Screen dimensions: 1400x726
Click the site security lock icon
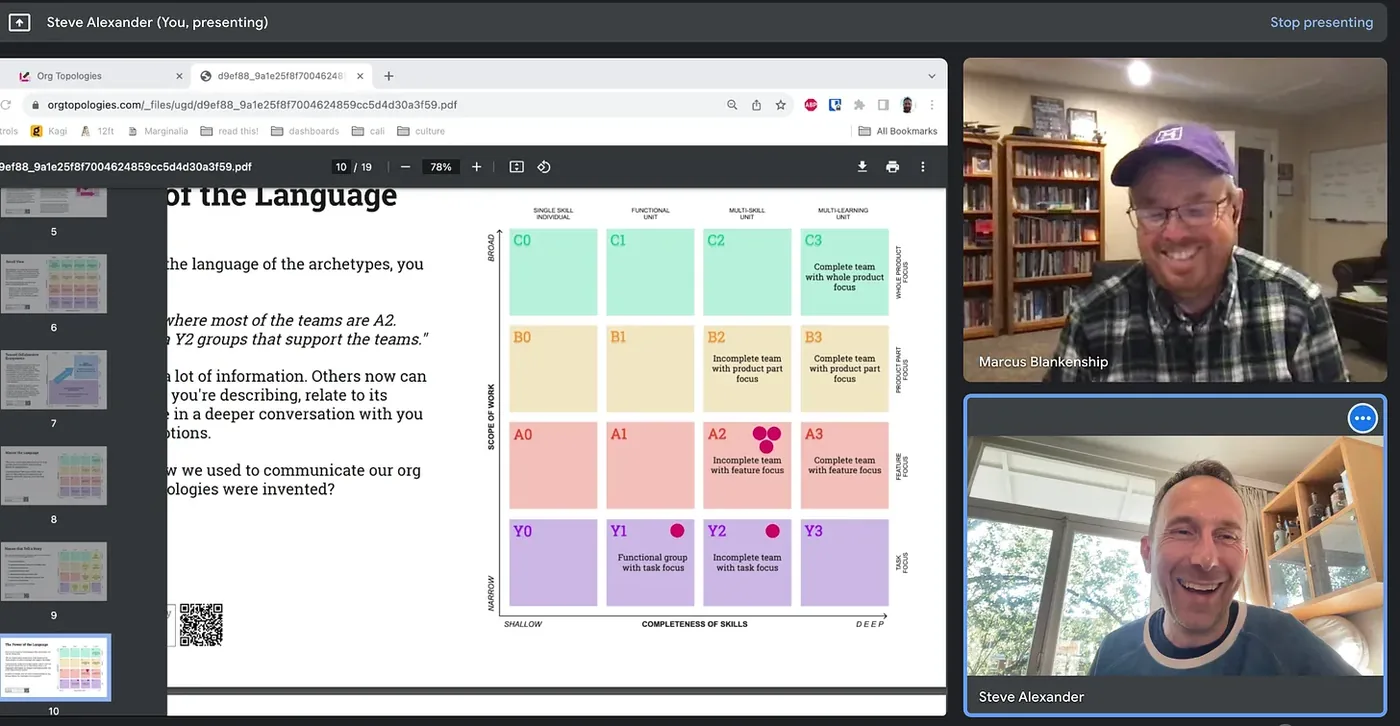[36, 104]
